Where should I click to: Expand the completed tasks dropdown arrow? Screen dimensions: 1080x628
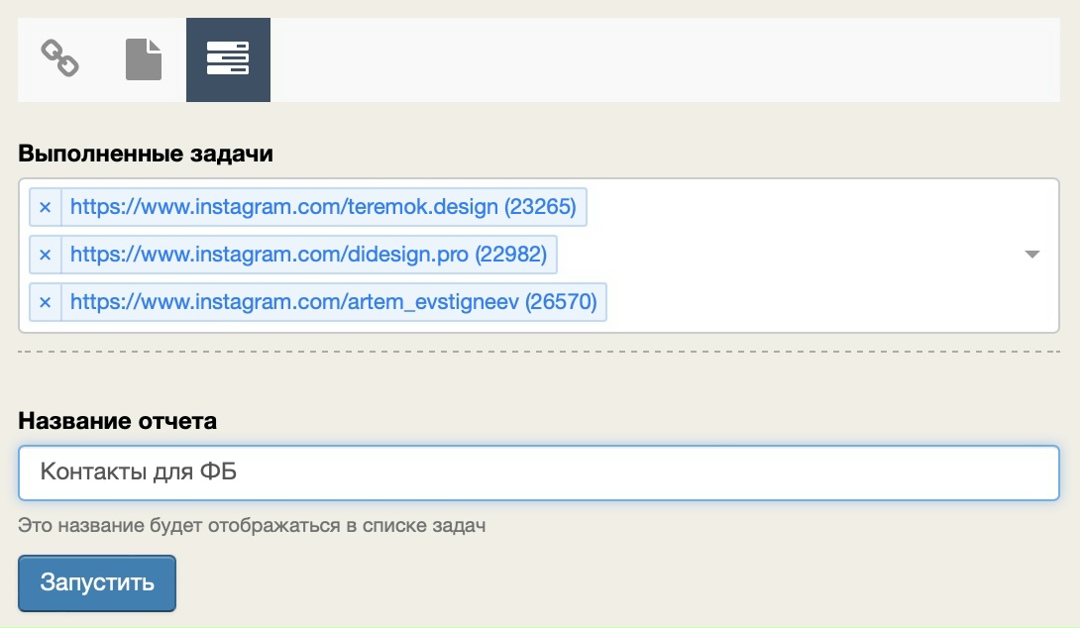pyautogui.click(x=1033, y=255)
